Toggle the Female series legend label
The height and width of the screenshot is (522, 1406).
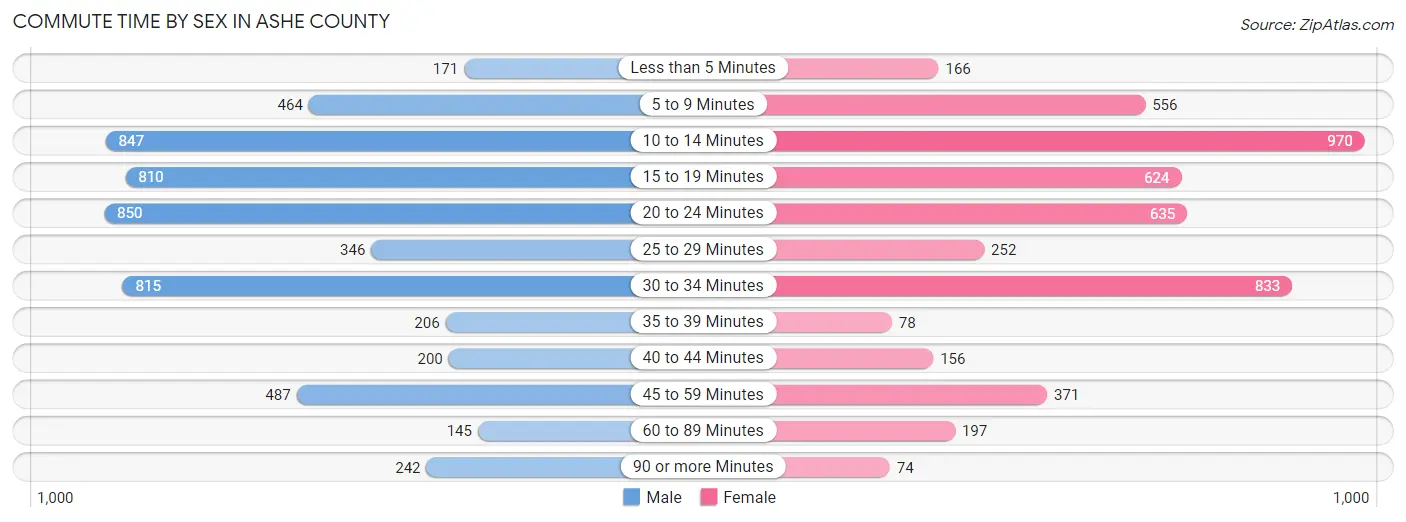coord(749,497)
